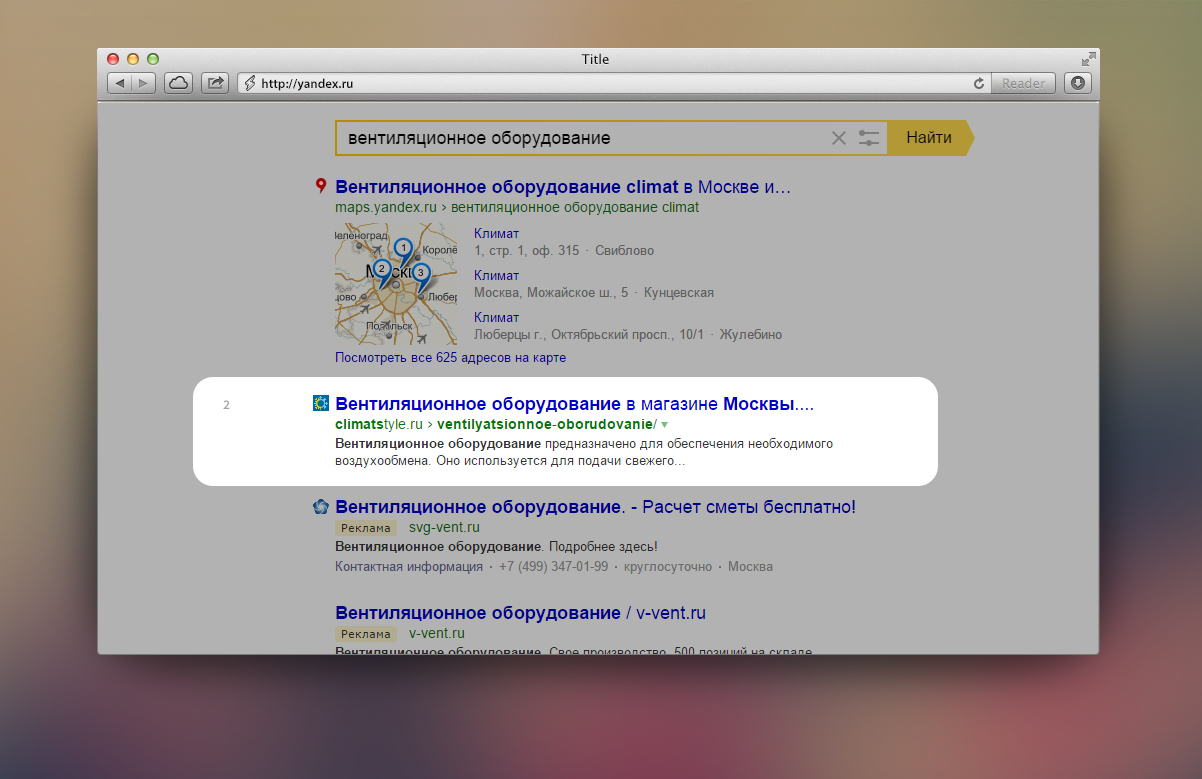Viewport: 1202px width, 779px height.
Task: Open the iCloud tabs cloud icon
Action: point(179,83)
